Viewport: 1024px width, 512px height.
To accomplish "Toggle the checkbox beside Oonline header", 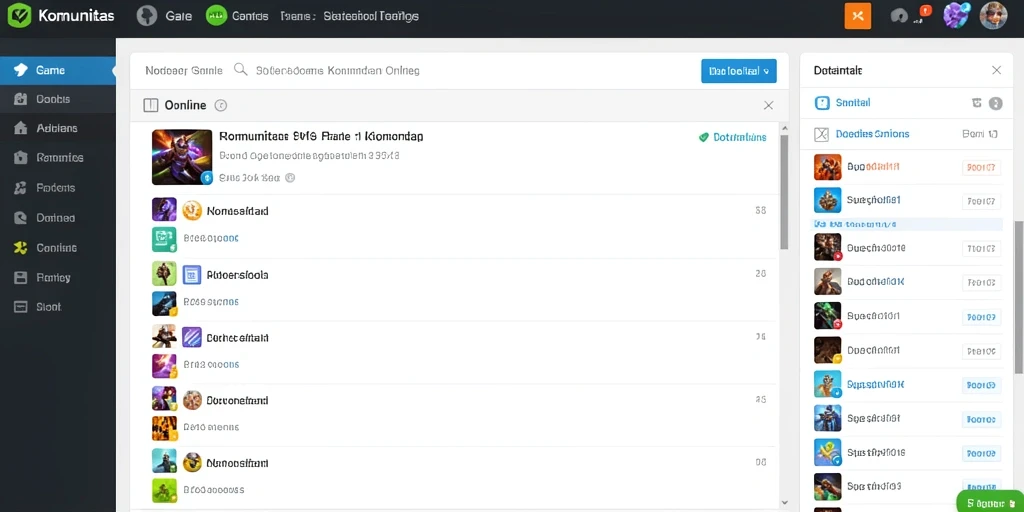I will 150,105.
